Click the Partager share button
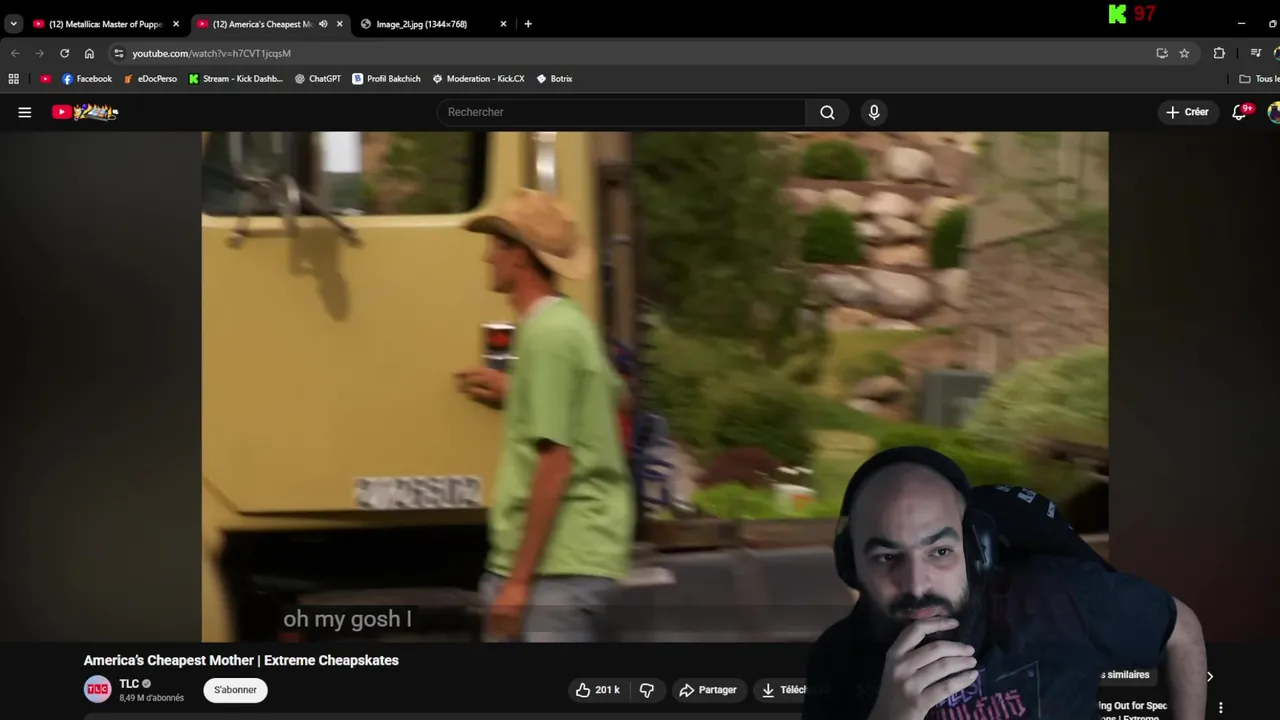 pos(708,690)
